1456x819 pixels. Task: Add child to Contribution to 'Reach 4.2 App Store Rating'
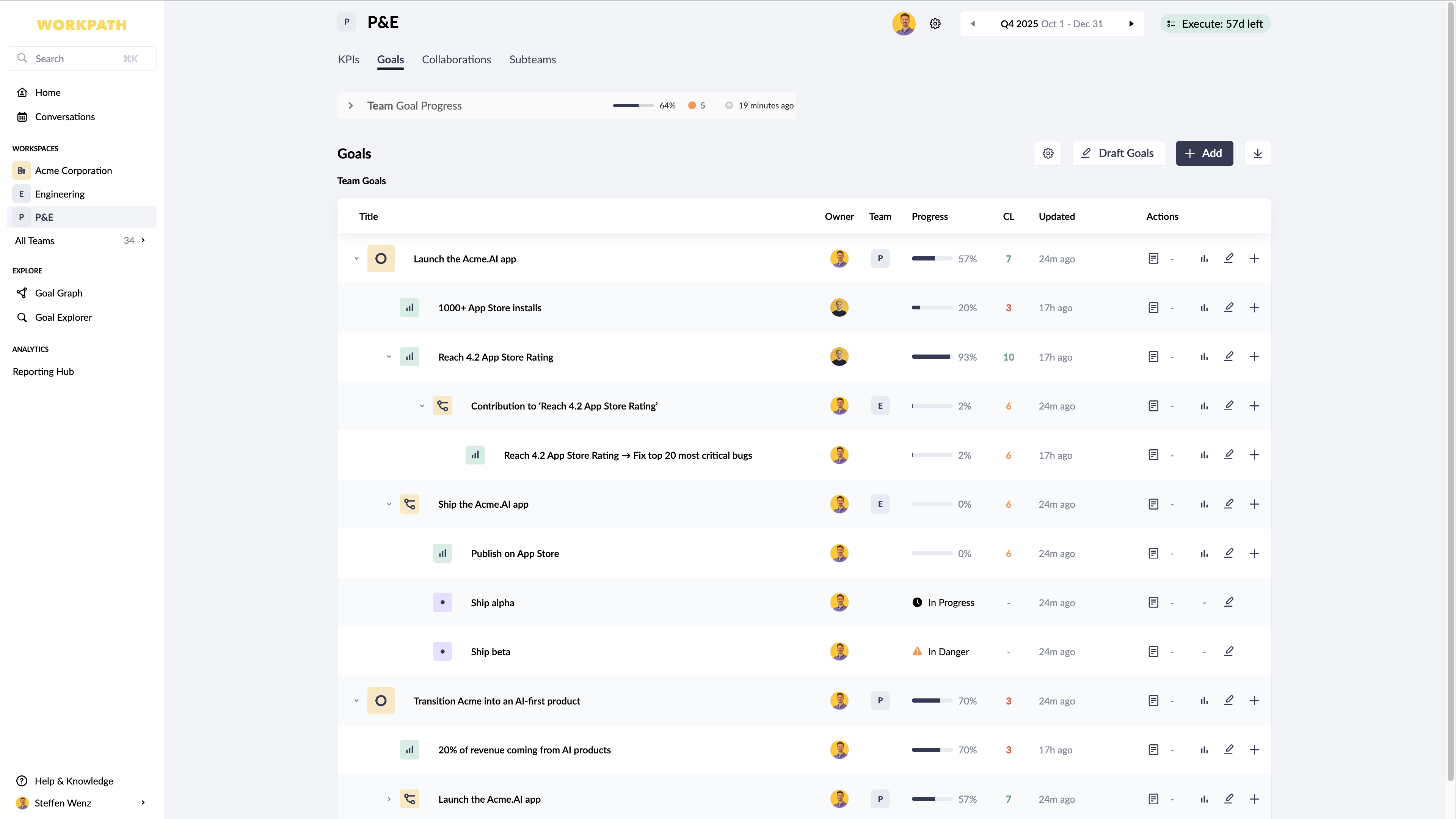tap(1254, 406)
